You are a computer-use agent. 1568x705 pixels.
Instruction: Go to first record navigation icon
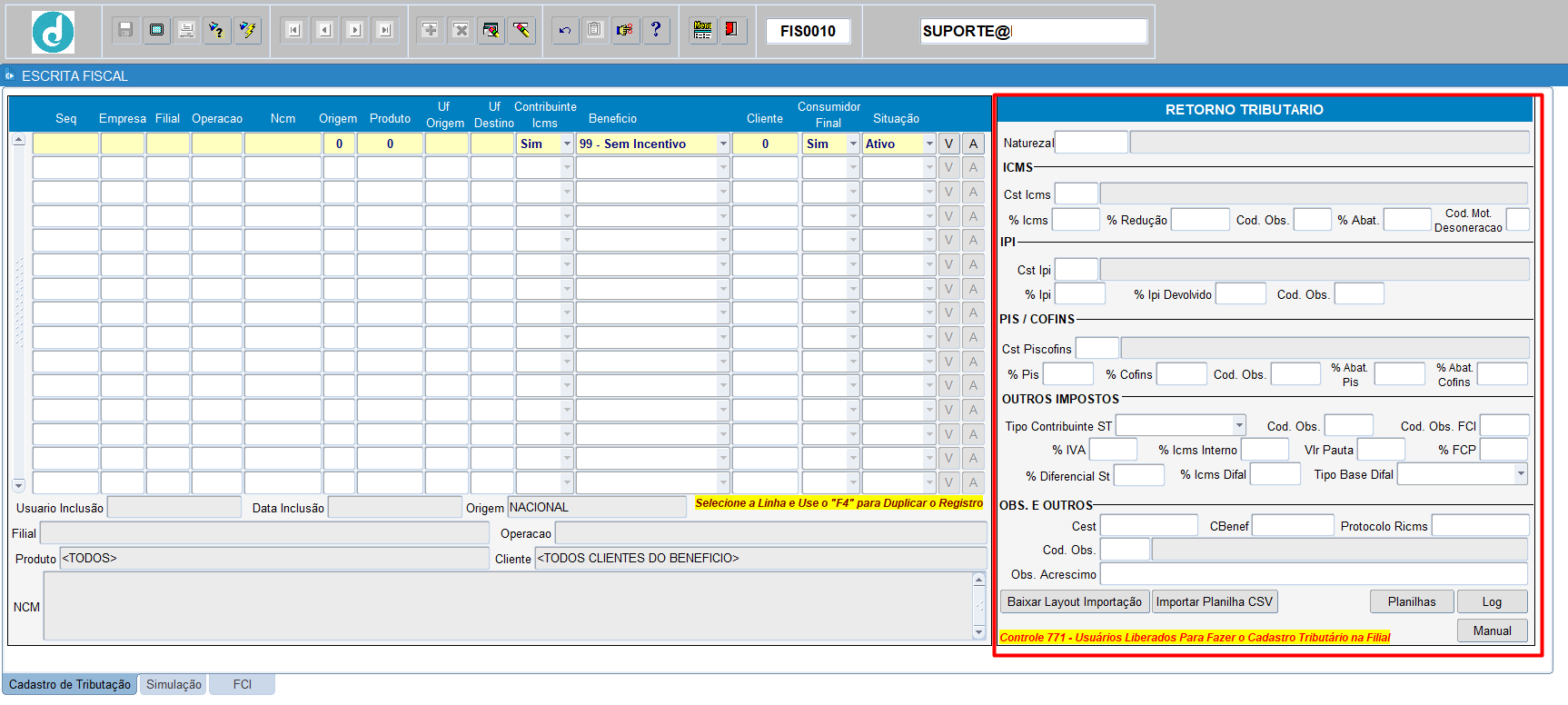pyautogui.click(x=293, y=30)
